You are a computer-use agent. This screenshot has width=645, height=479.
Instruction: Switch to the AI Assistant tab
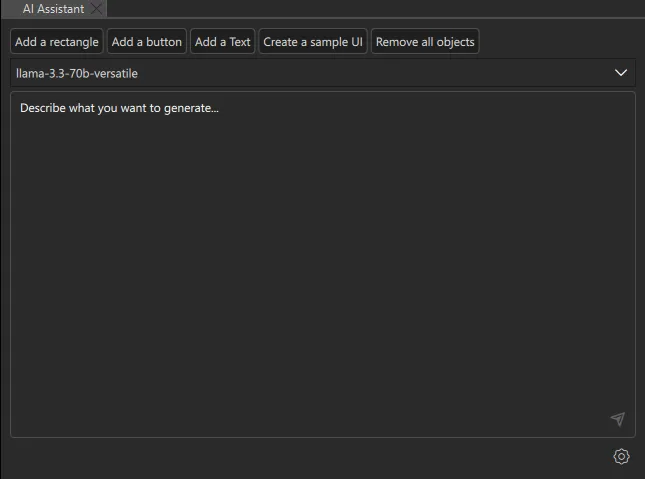coord(53,9)
